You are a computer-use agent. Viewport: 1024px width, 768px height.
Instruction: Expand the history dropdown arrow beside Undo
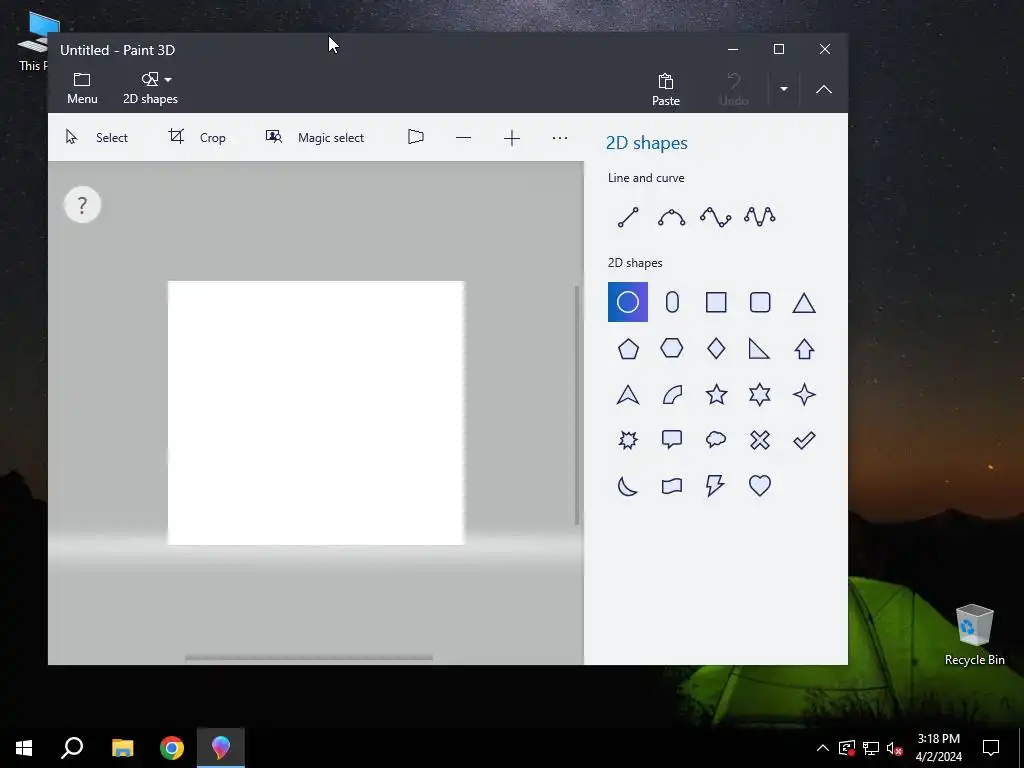pyautogui.click(x=784, y=89)
